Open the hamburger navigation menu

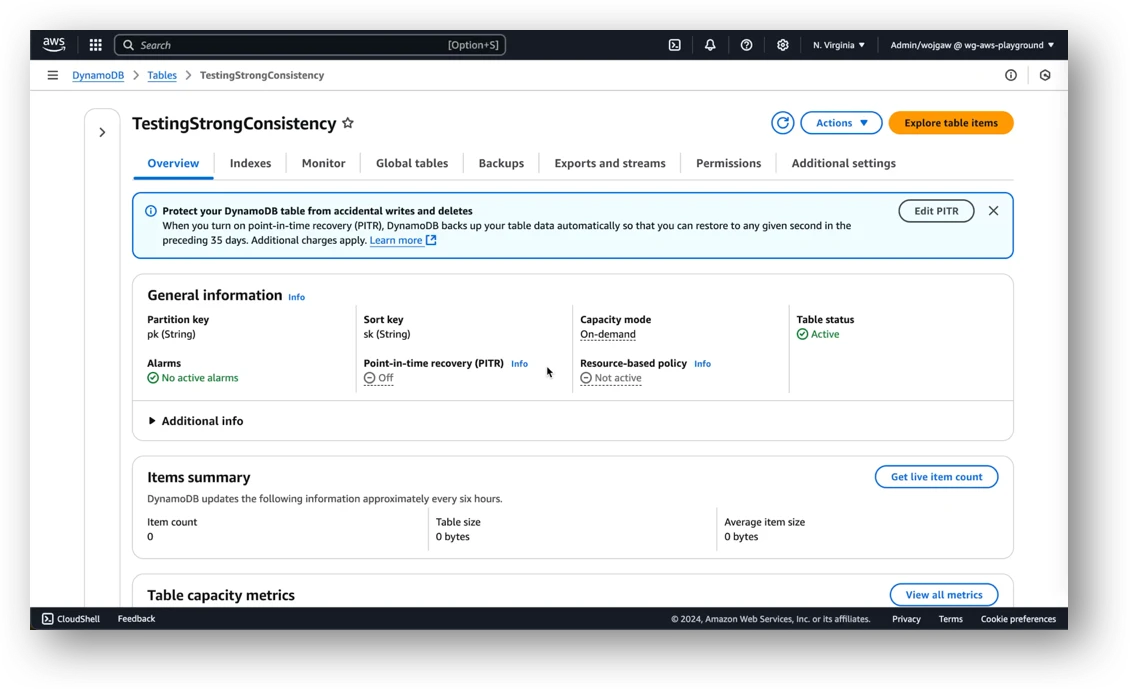53,75
